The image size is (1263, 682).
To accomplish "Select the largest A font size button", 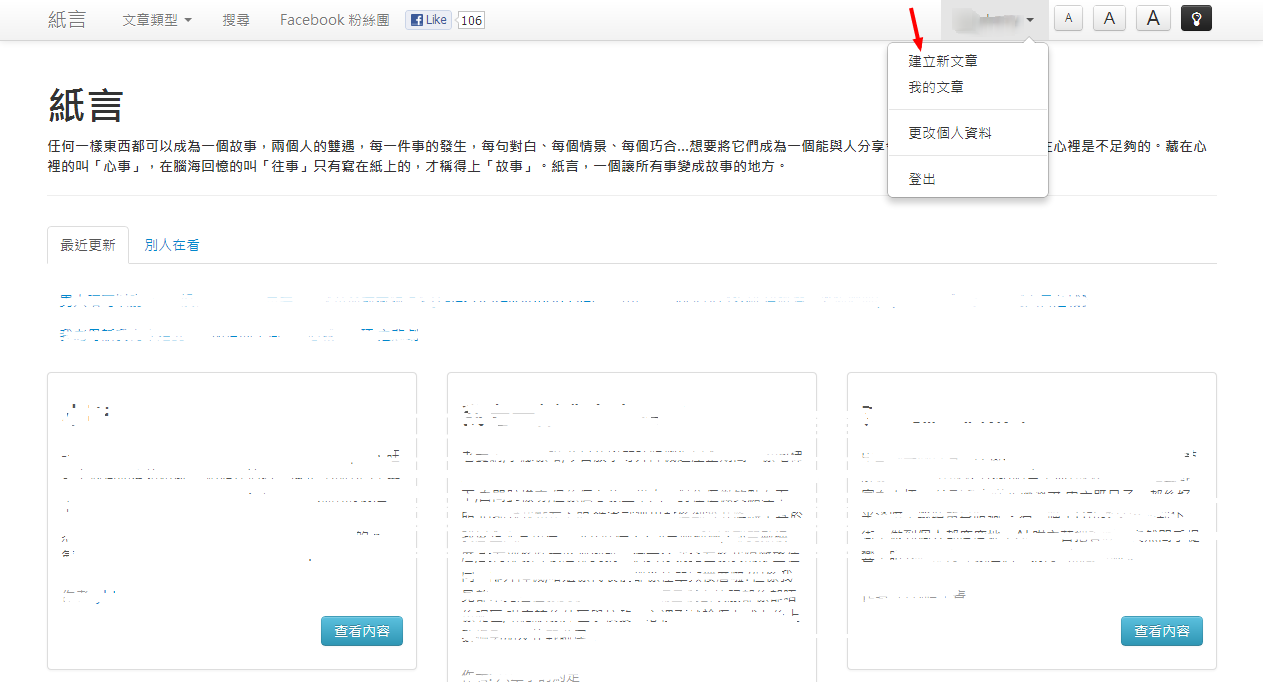I will [1153, 18].
